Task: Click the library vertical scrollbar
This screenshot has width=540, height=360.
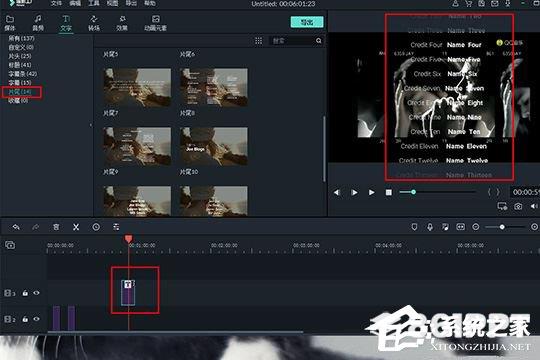Action: pyautogui.click(x=324, y=149)
